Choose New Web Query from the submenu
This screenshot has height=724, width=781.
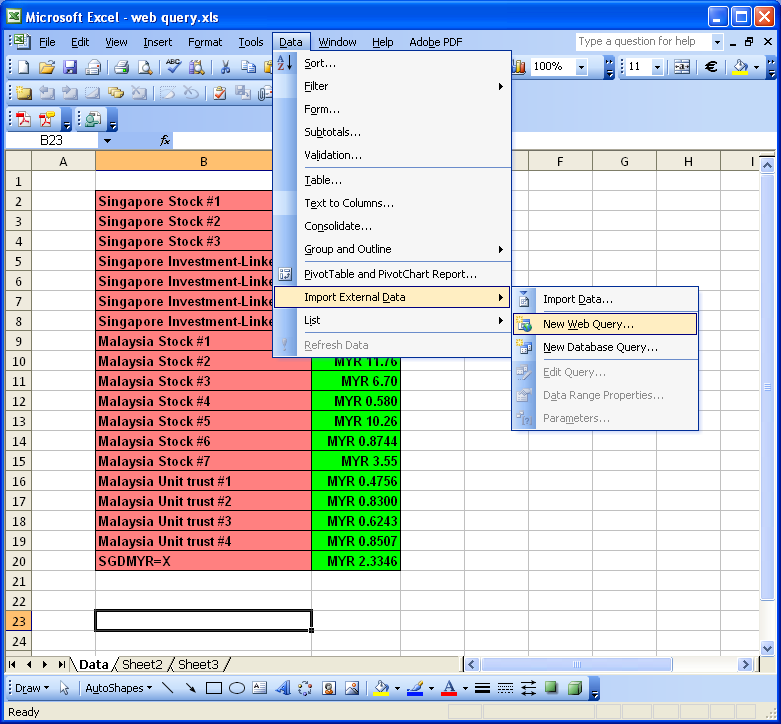click(x=588, y=324)
